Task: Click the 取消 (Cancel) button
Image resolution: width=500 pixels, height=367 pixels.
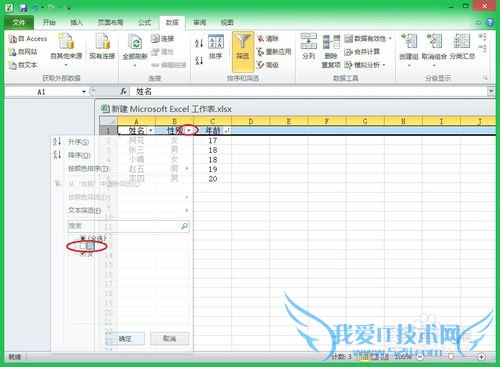Action: coord(169,339)
